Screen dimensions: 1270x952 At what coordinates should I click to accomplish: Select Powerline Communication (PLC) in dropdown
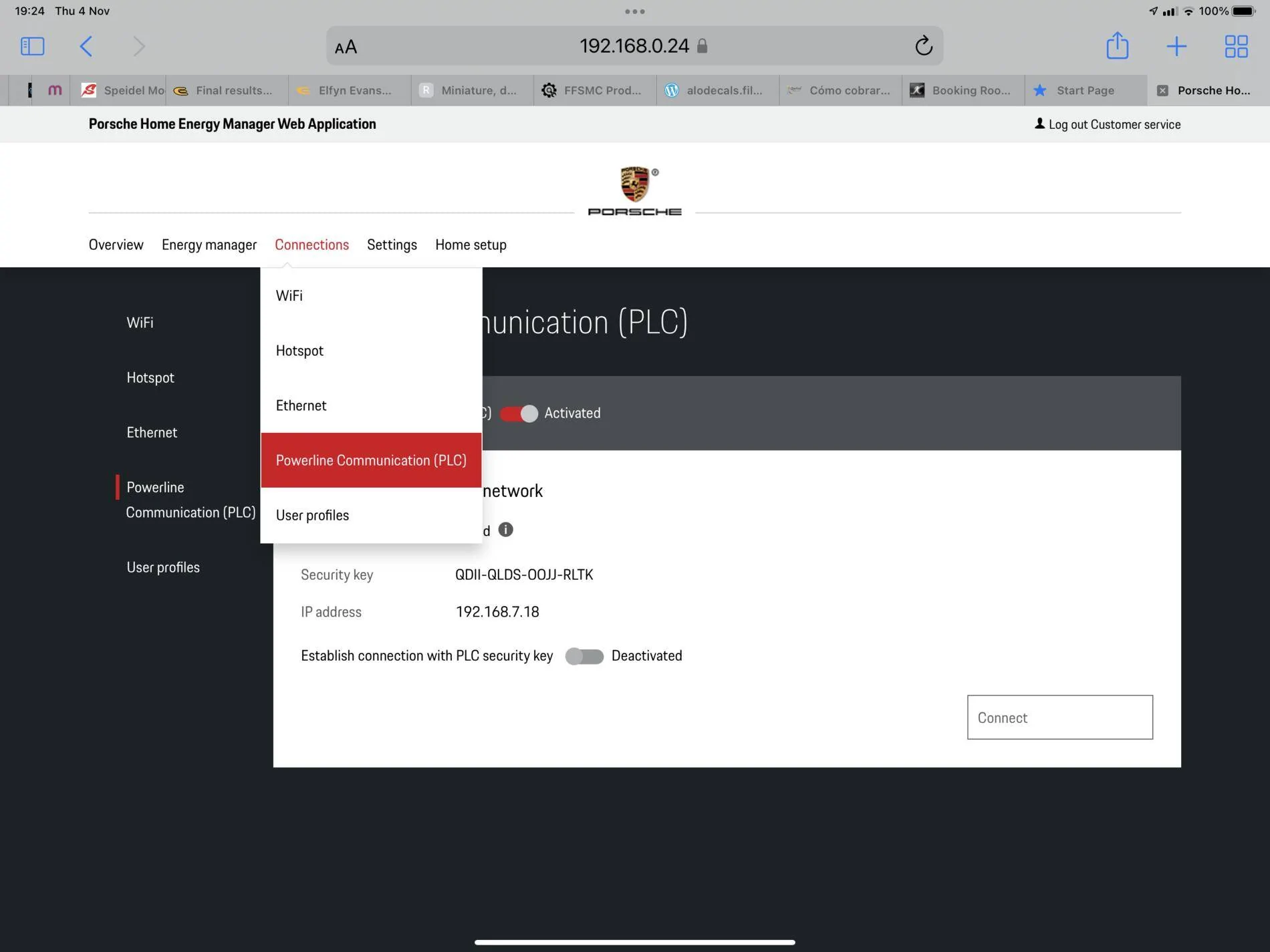coord(371,460)
